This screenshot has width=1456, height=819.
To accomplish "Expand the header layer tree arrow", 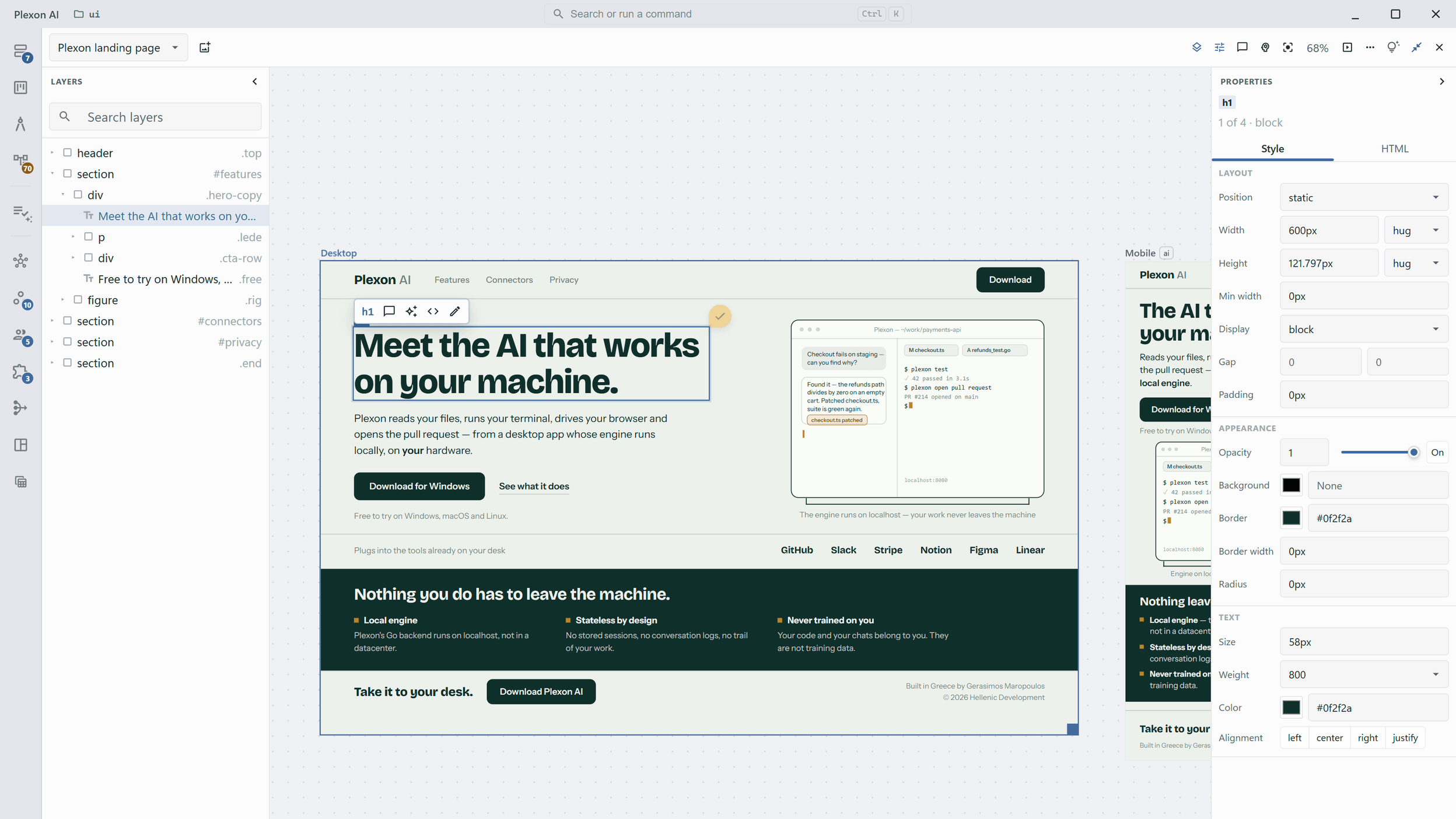I will (52, 152).
